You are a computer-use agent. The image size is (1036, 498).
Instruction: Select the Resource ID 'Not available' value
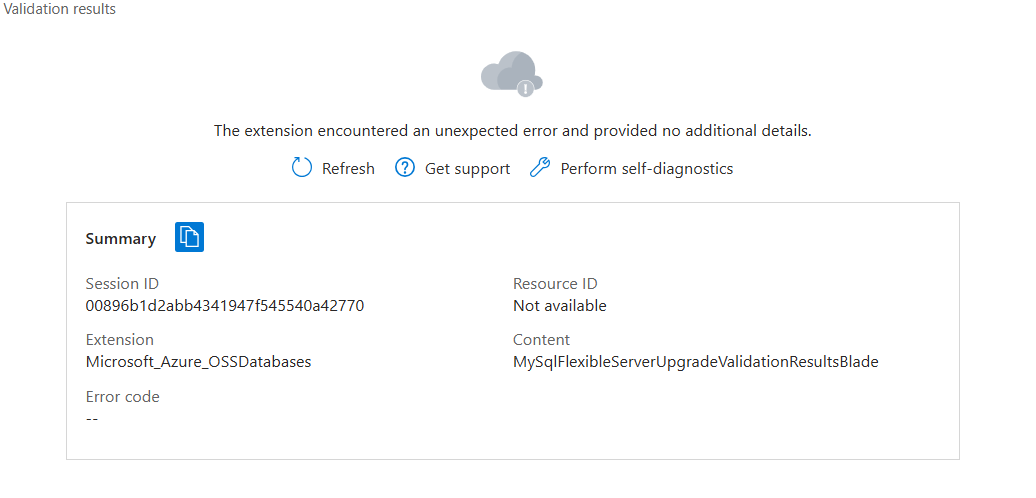(560, 306)
